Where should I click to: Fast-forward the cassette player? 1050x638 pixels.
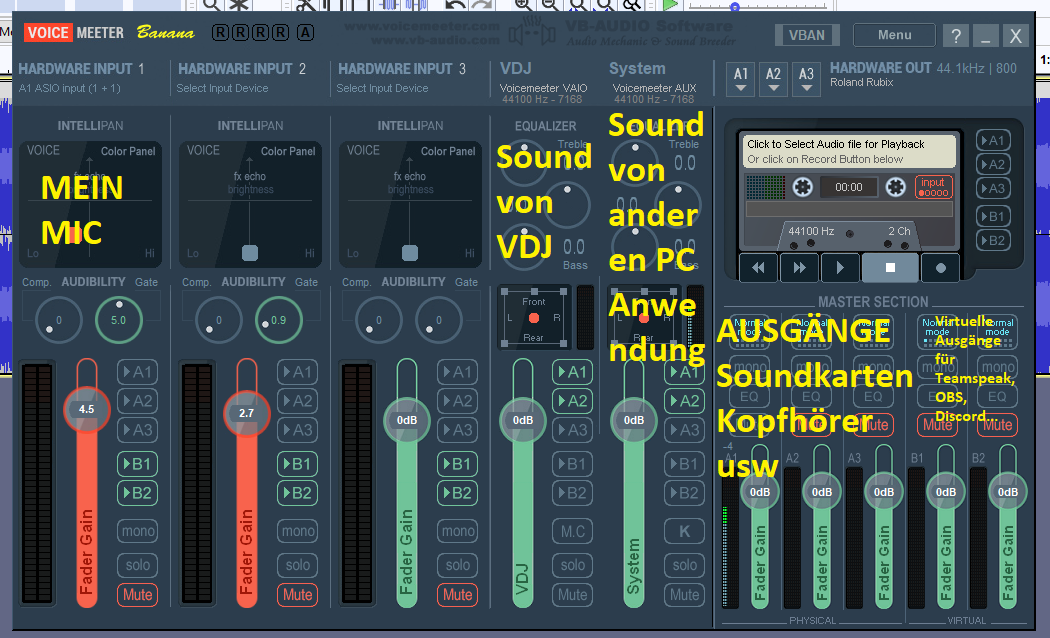pos(799,268)
